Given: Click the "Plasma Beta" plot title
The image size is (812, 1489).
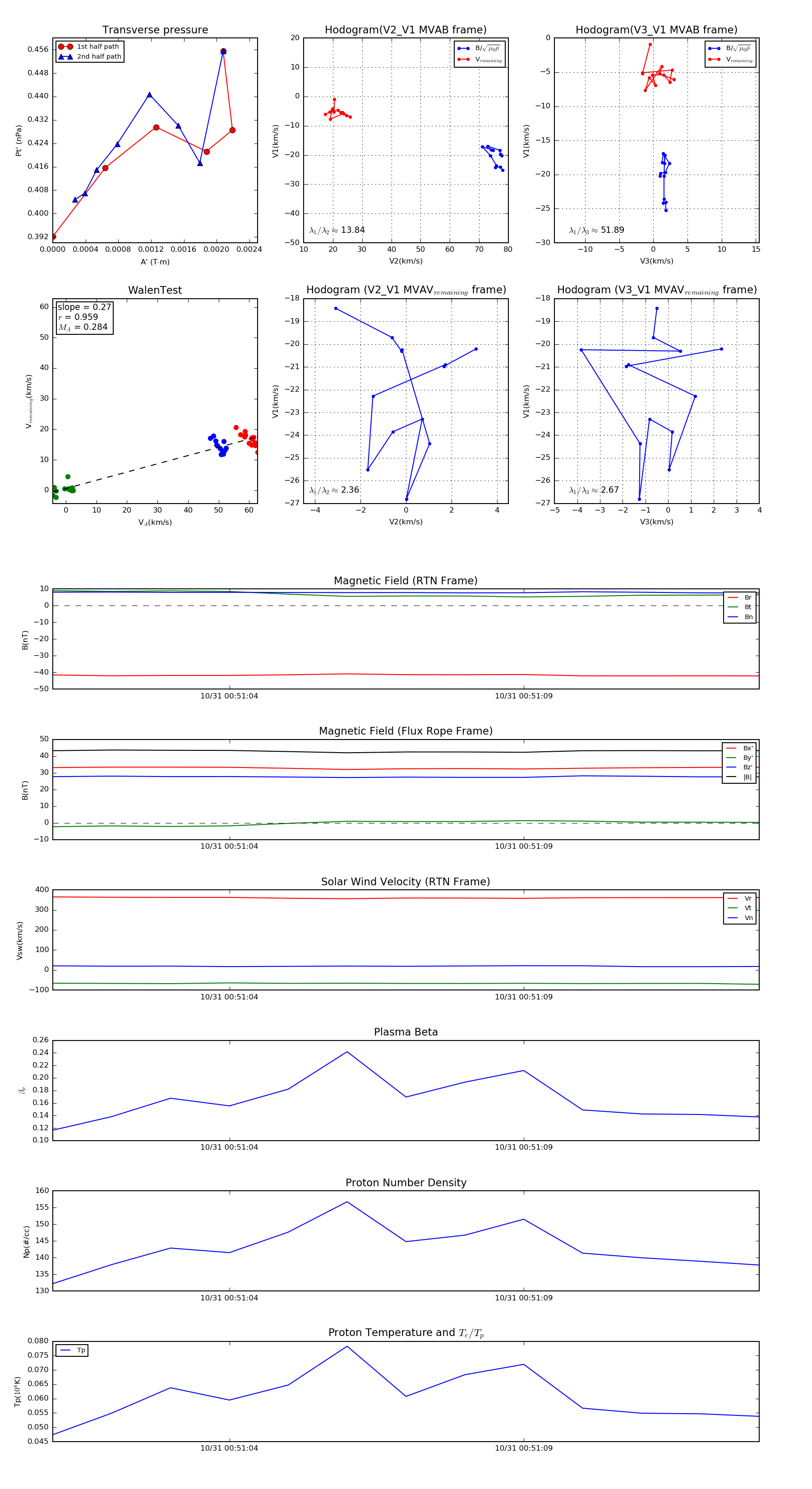Looking at the screenshot, I should point(406,1032).
